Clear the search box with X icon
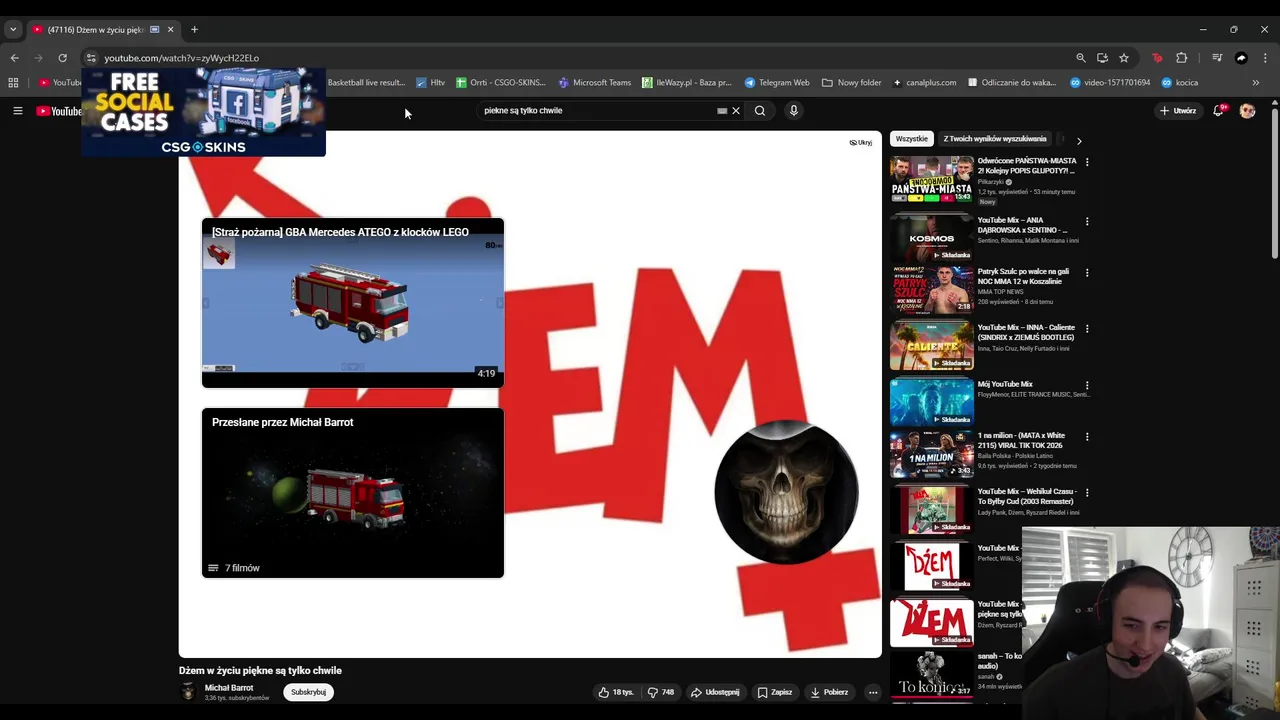 (x=736, y=111)
